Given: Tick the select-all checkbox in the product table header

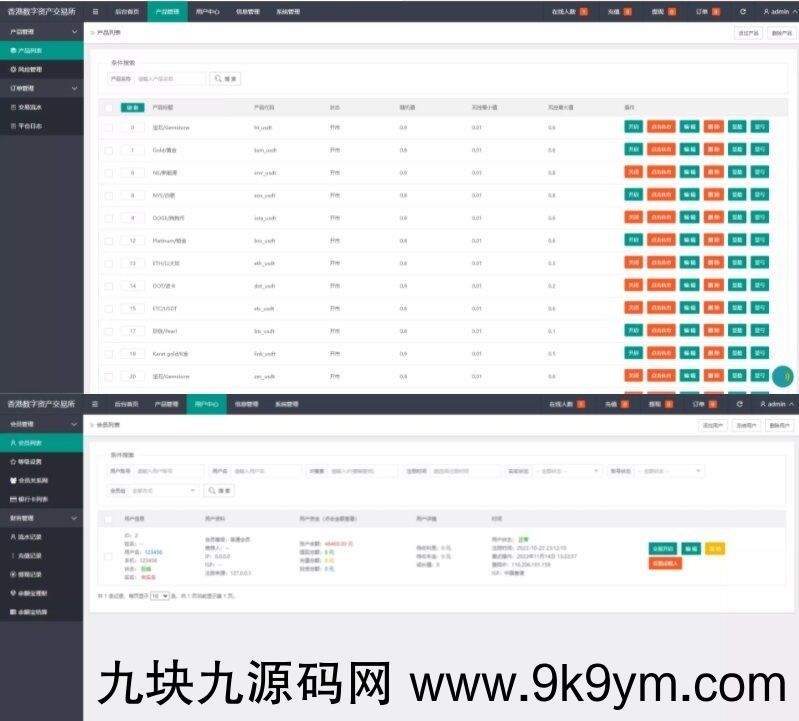Looking at the screenshot, I should coord(108,107).
